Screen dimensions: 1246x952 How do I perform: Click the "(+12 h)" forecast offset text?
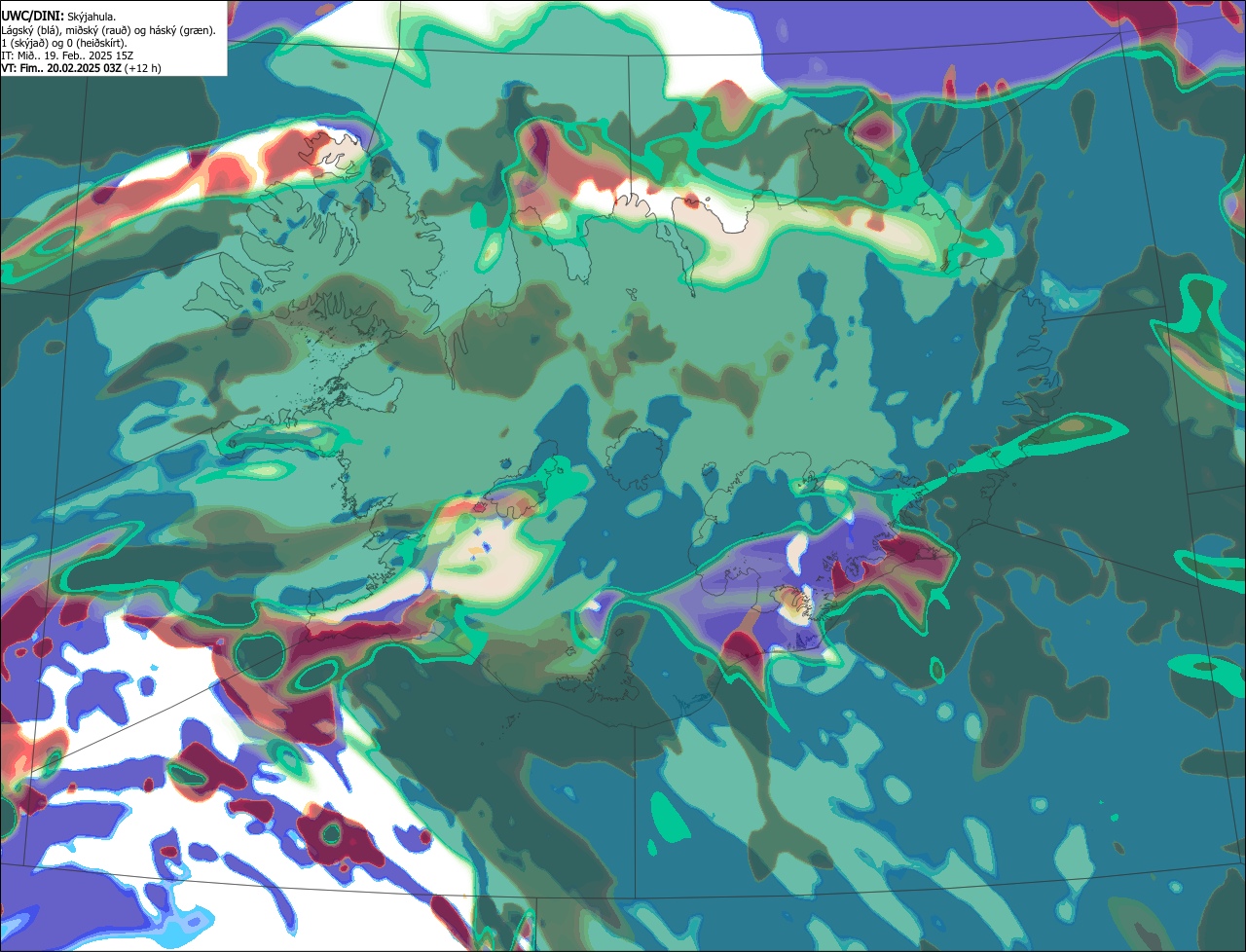[142, 68]
